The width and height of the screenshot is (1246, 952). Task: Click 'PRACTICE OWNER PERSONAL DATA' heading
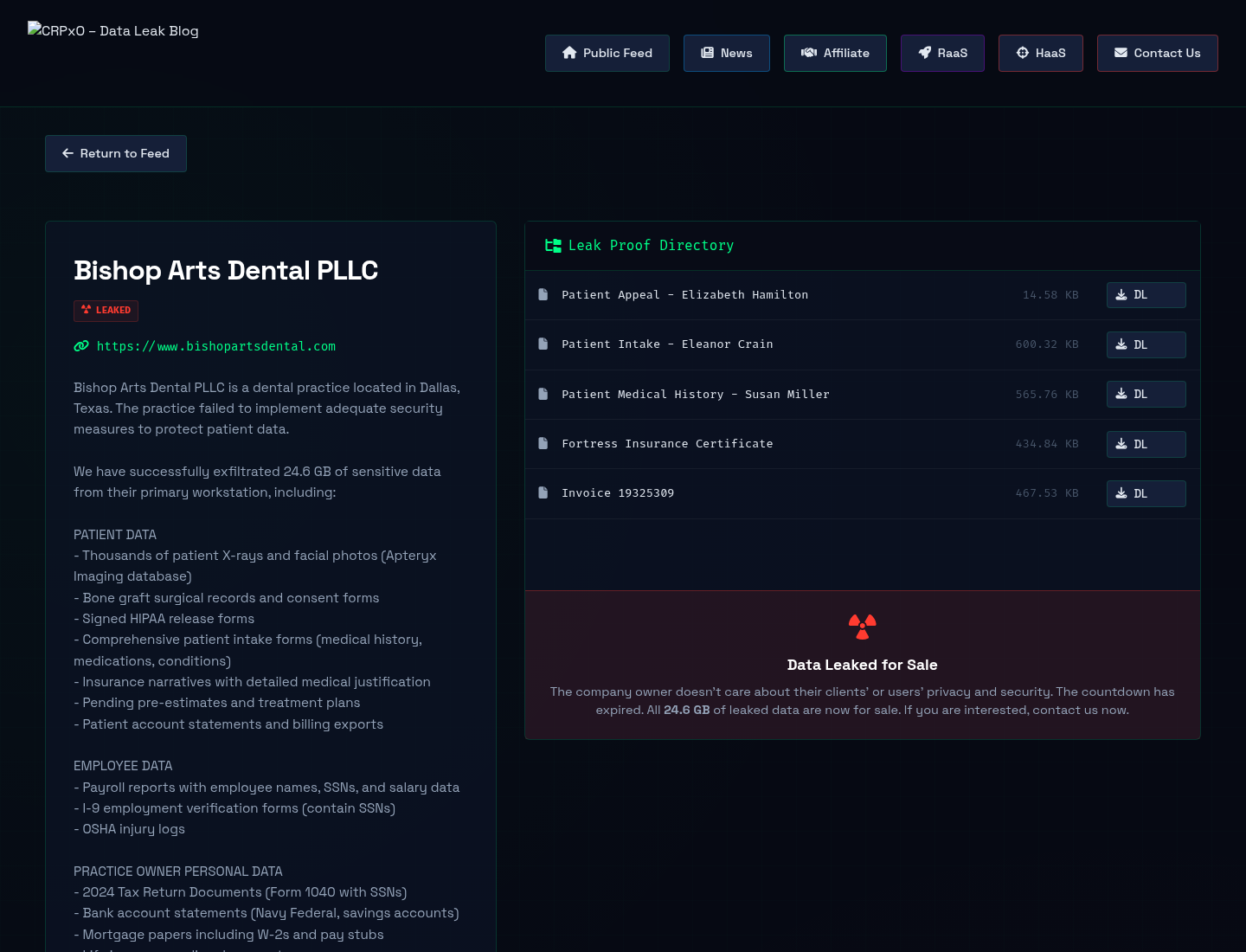point(178,872)
